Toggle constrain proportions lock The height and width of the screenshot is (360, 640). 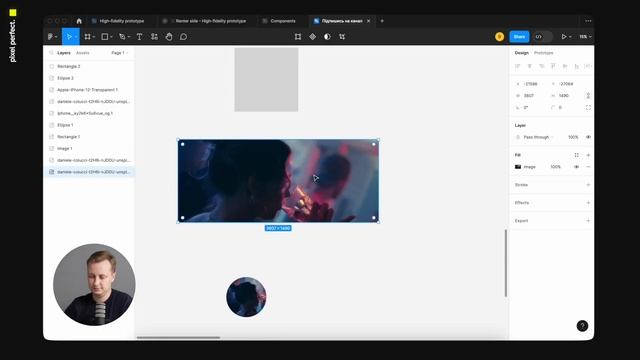point(588,96)
